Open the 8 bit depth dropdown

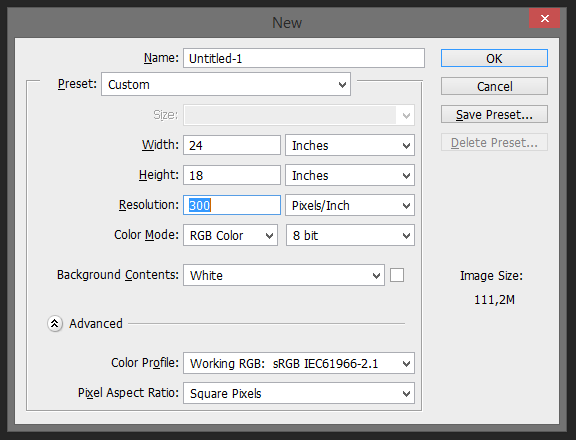[x=350, y=235]
